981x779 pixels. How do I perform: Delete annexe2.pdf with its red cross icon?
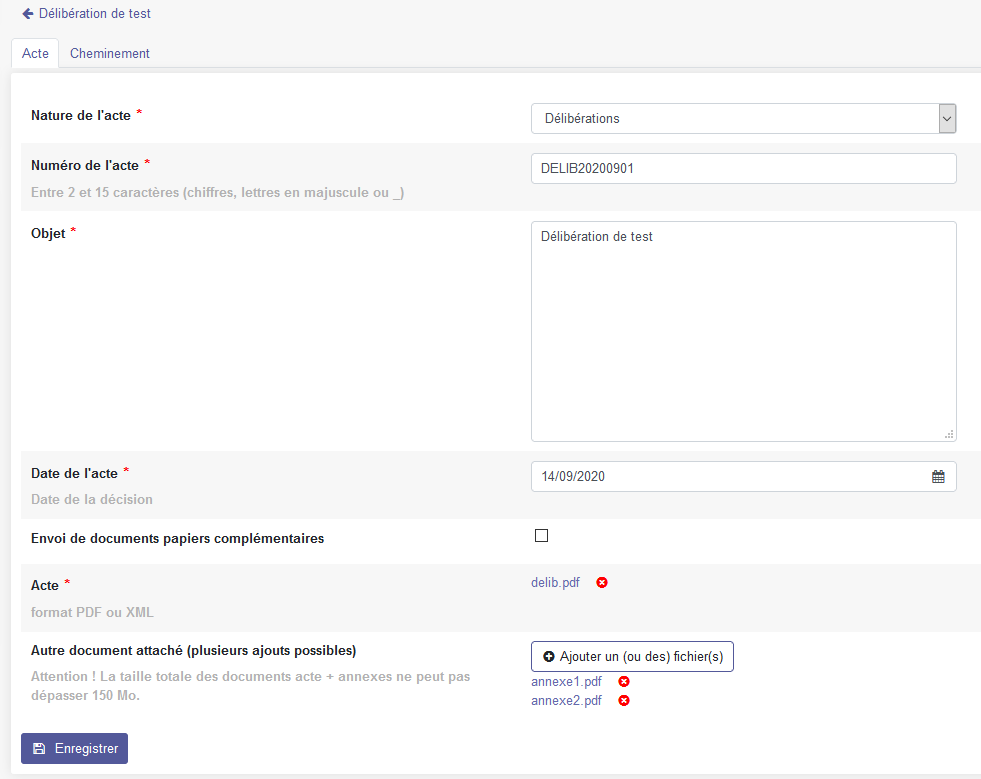624,701
